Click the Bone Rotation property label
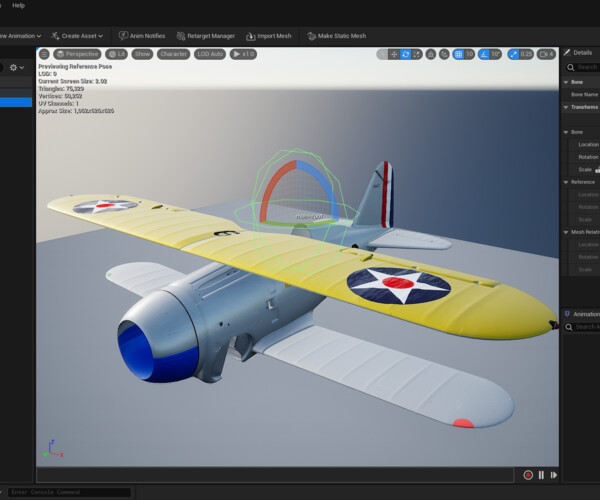600x500 pixels. pos(588,157)
